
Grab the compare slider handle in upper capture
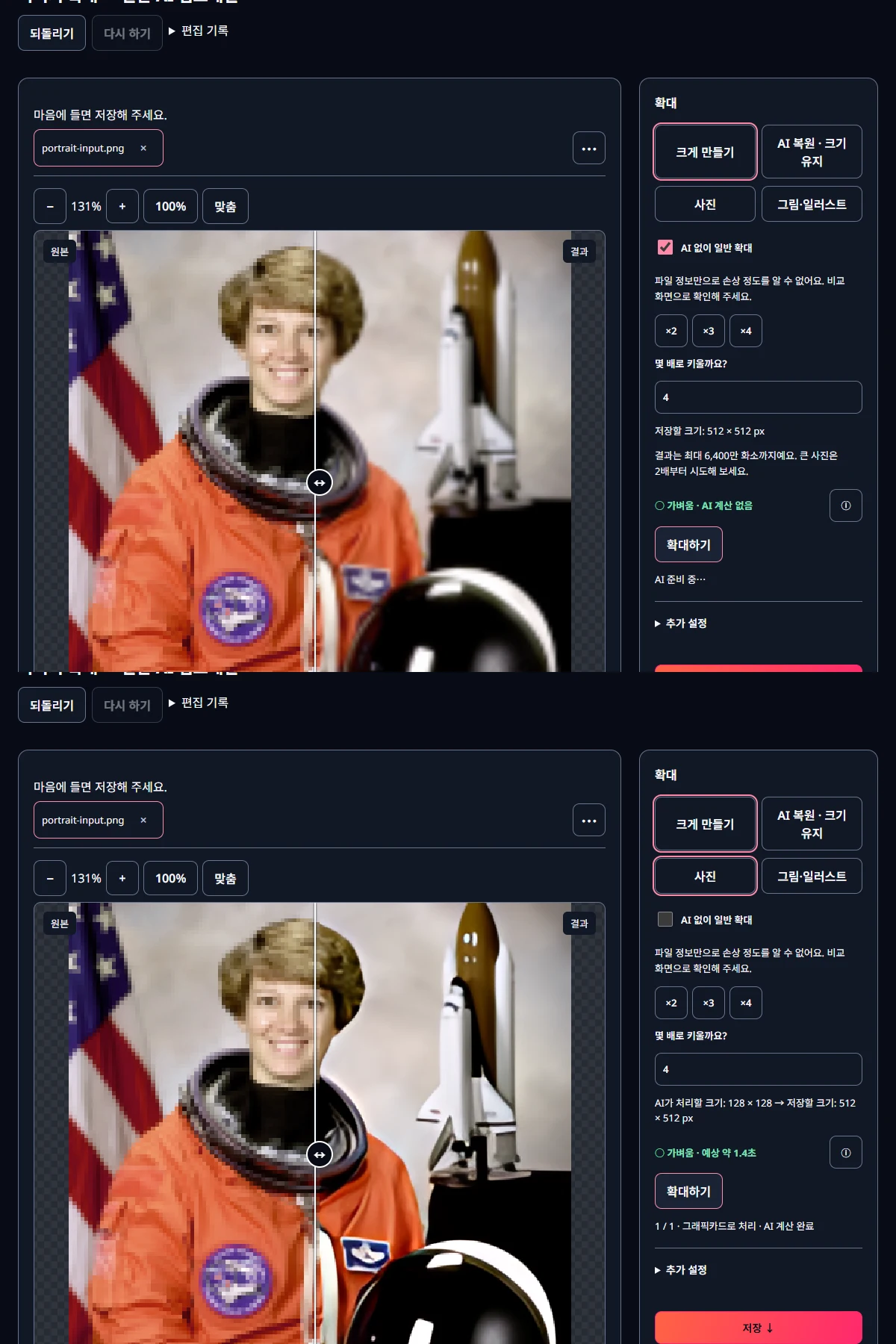(320, 482)
